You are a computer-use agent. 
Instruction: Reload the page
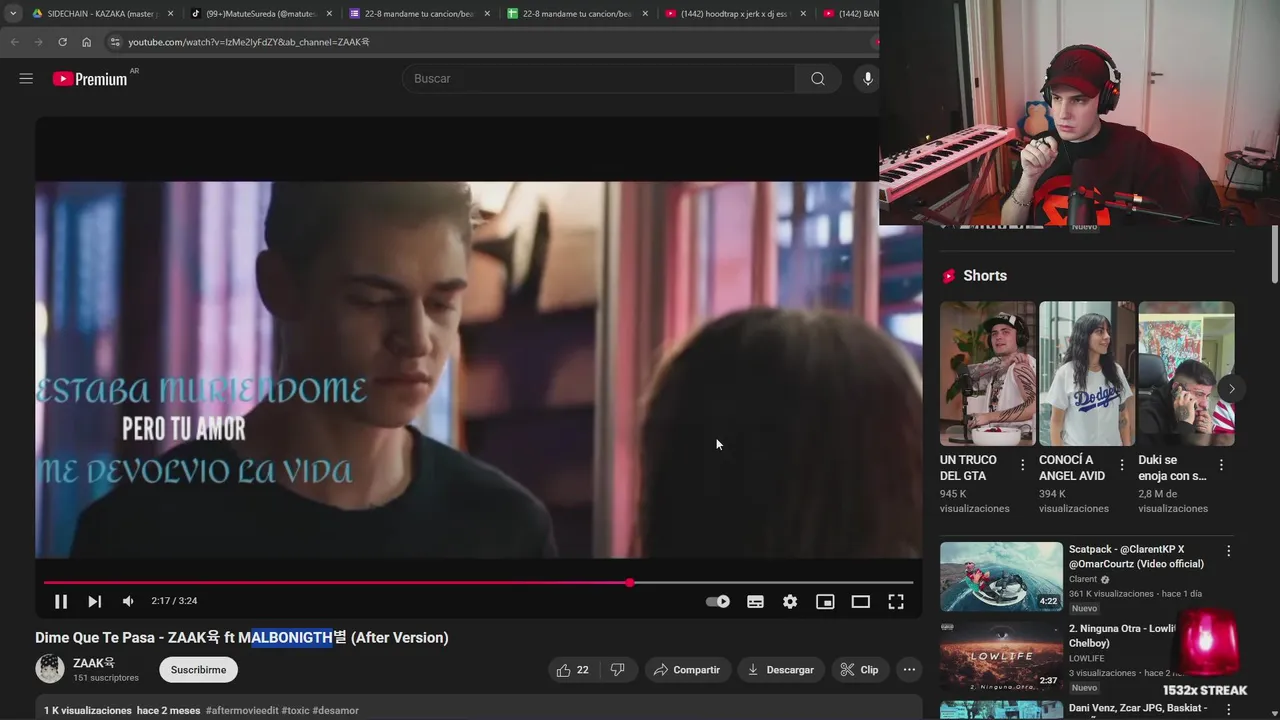62,42
